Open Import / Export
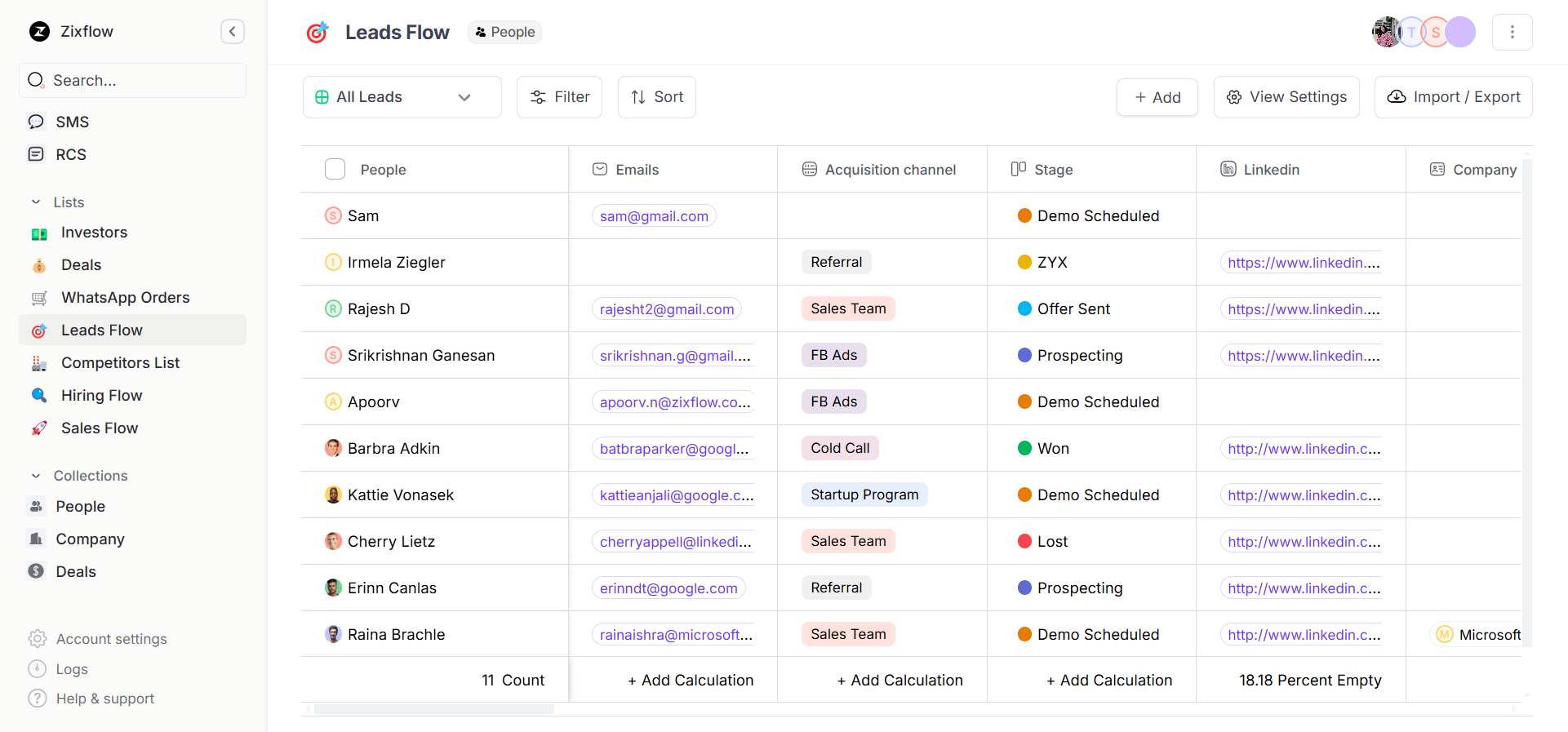This screenshot has height=732, width=1568. [x=1454, y=97]
